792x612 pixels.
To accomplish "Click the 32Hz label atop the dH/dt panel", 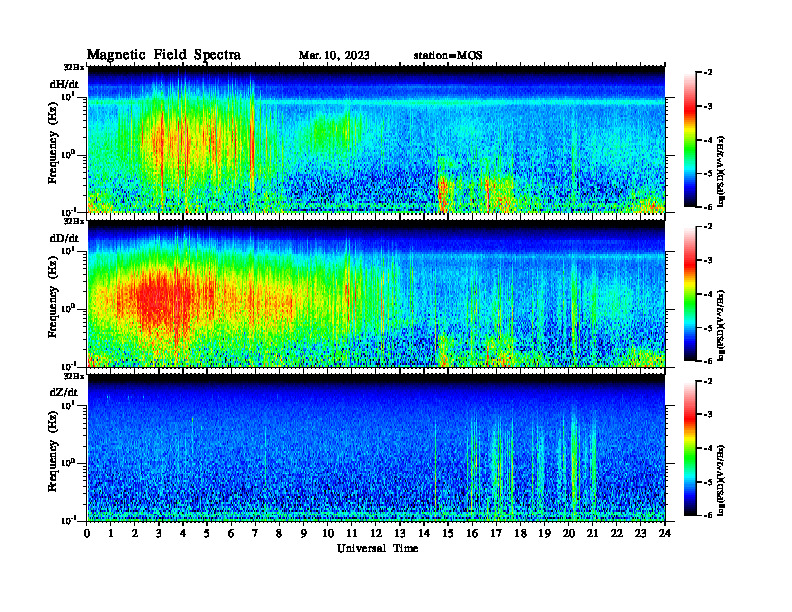I will (74, 67).
